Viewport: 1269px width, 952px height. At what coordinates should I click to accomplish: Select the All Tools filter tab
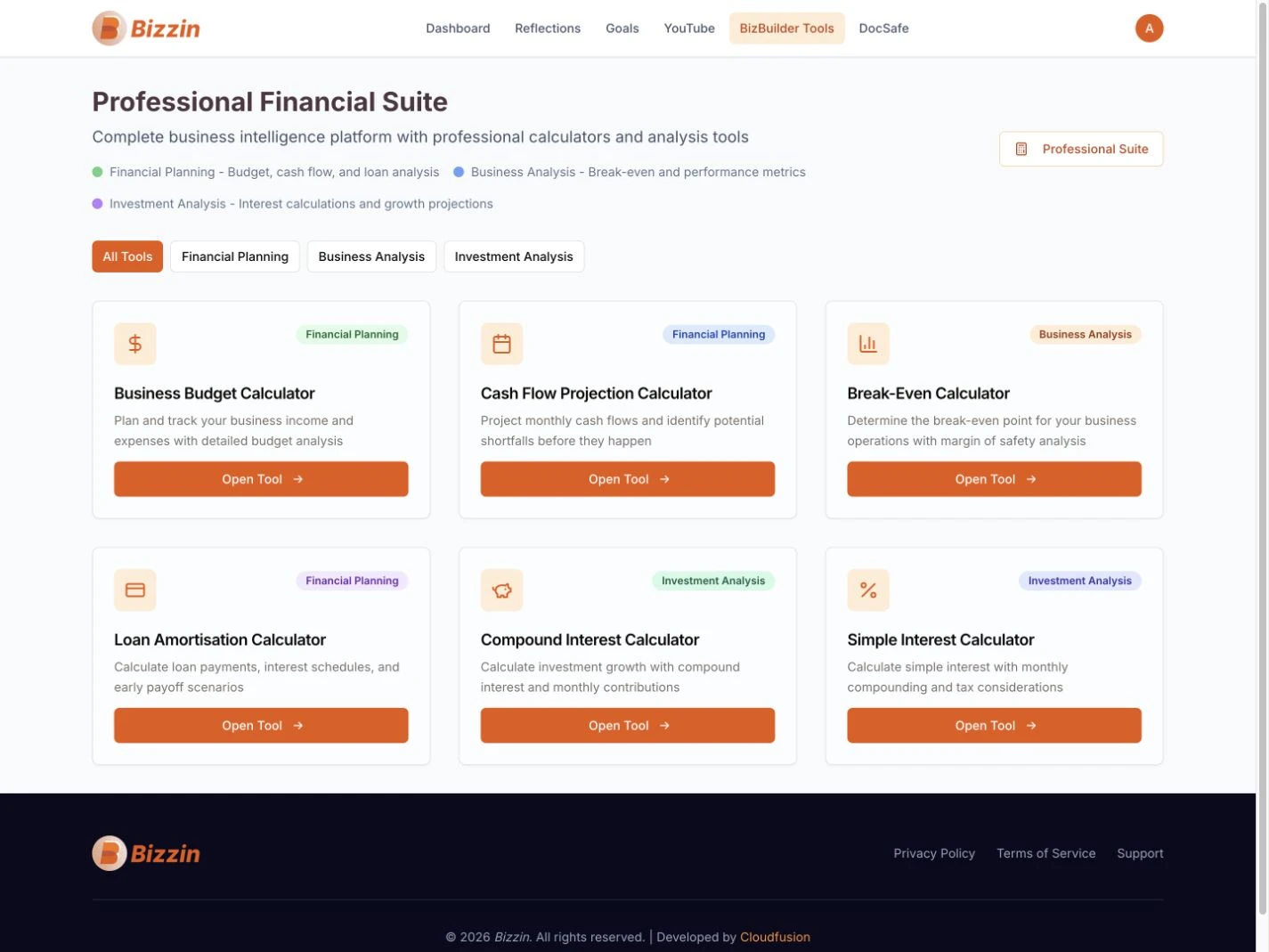click(127, 256)
